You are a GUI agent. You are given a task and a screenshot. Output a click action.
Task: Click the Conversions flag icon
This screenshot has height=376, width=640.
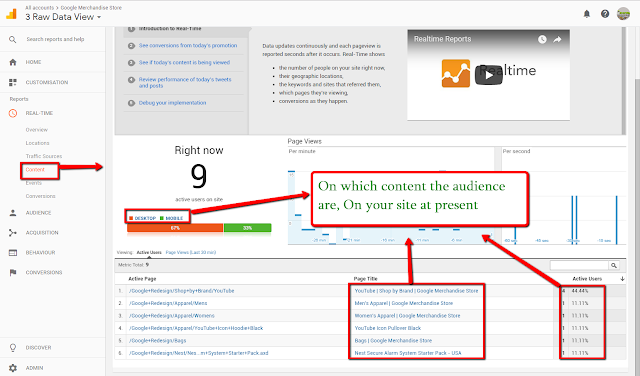pyautogui.click(x=13, y=272)
